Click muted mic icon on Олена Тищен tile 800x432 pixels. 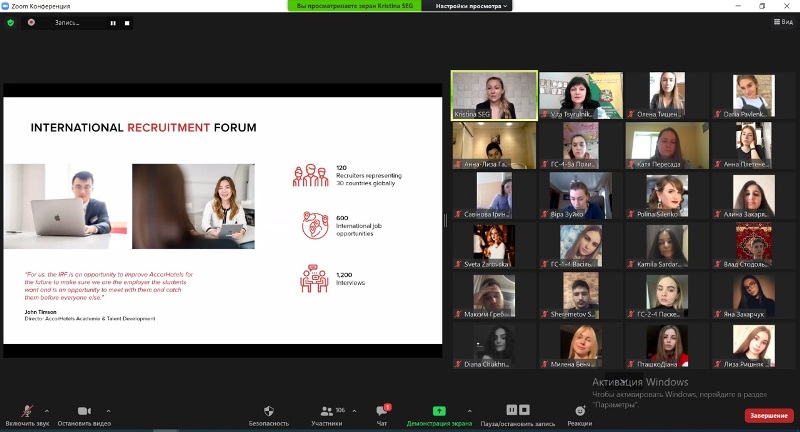tap(631, 114)
